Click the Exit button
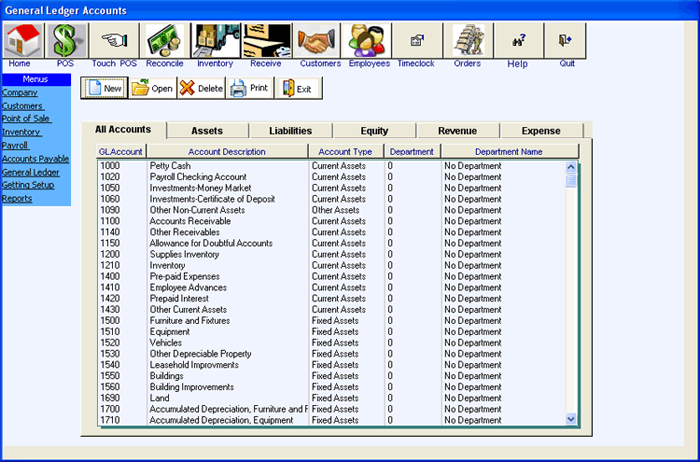700x462 pixels. pyautogui.click(x=298, y=88)
